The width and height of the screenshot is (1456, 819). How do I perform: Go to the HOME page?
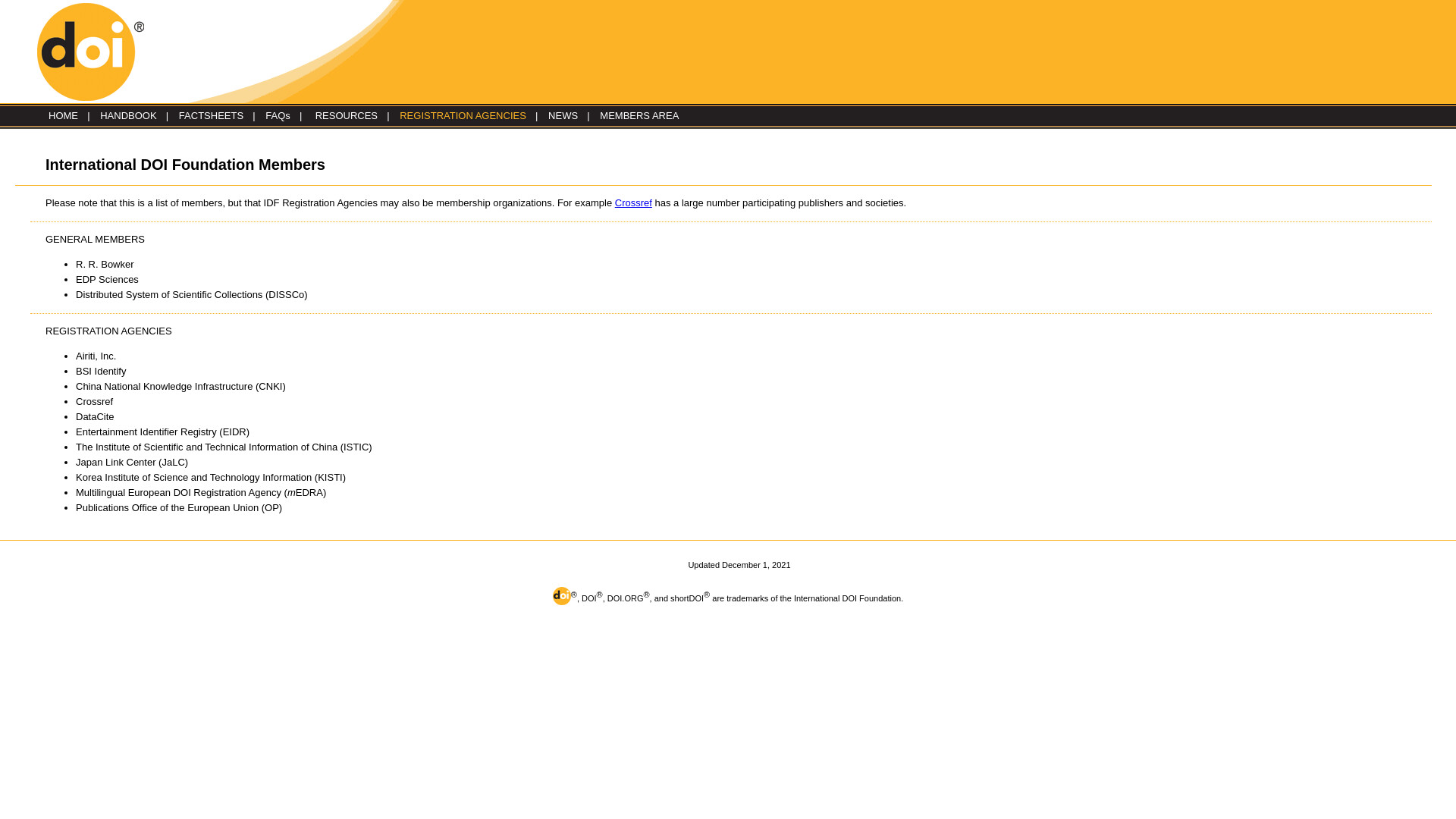[x=63, y=116]
